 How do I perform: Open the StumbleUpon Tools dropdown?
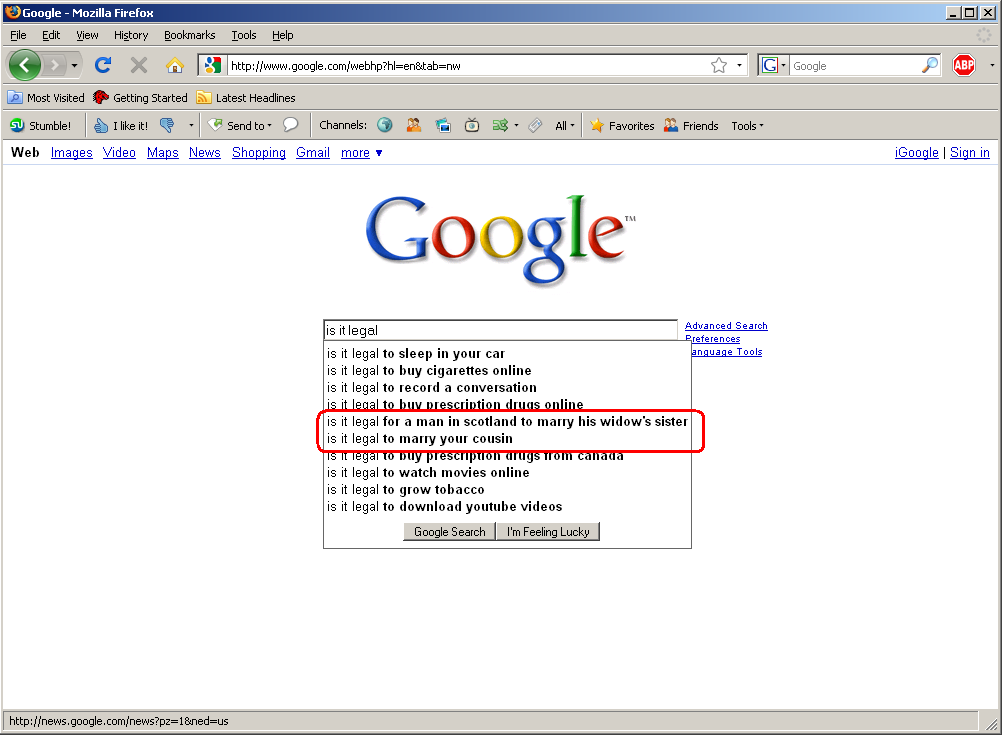[747, 126]
